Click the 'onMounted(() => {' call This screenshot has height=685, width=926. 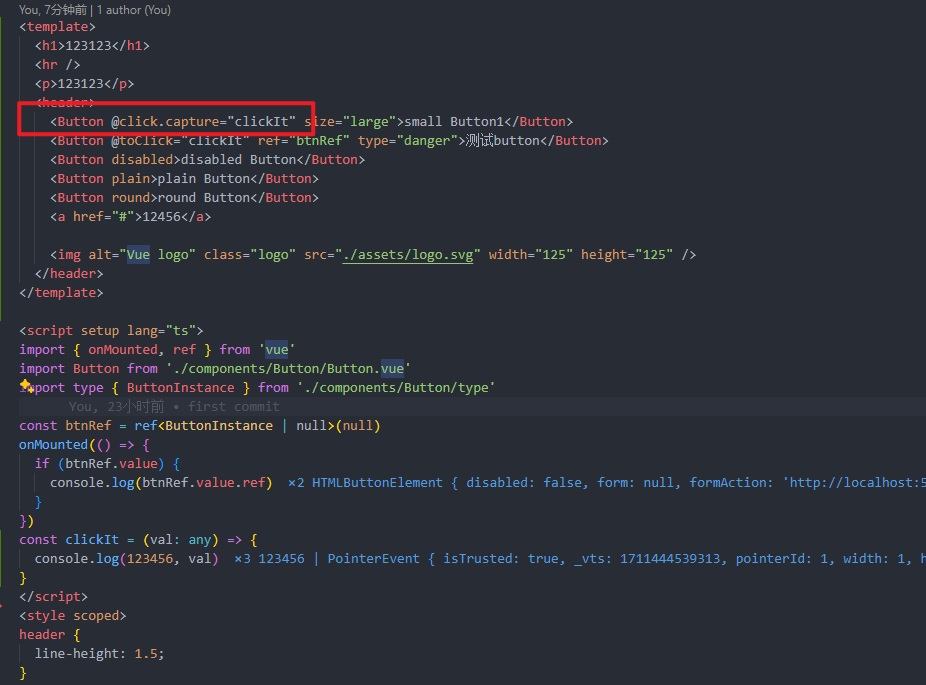click(x=84, y=445)
